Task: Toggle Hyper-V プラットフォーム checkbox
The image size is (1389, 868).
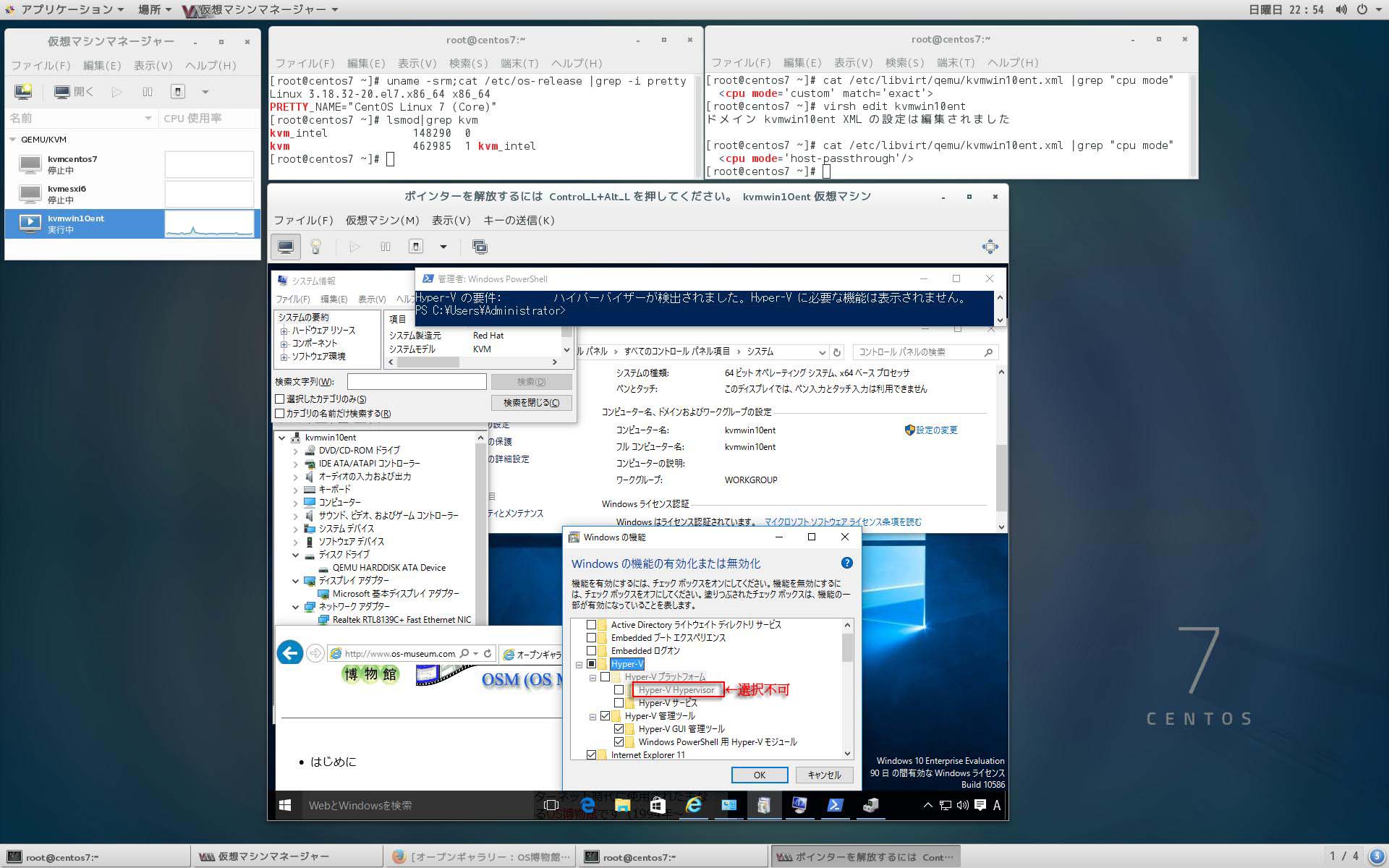Action: click(x=606, y=677)
